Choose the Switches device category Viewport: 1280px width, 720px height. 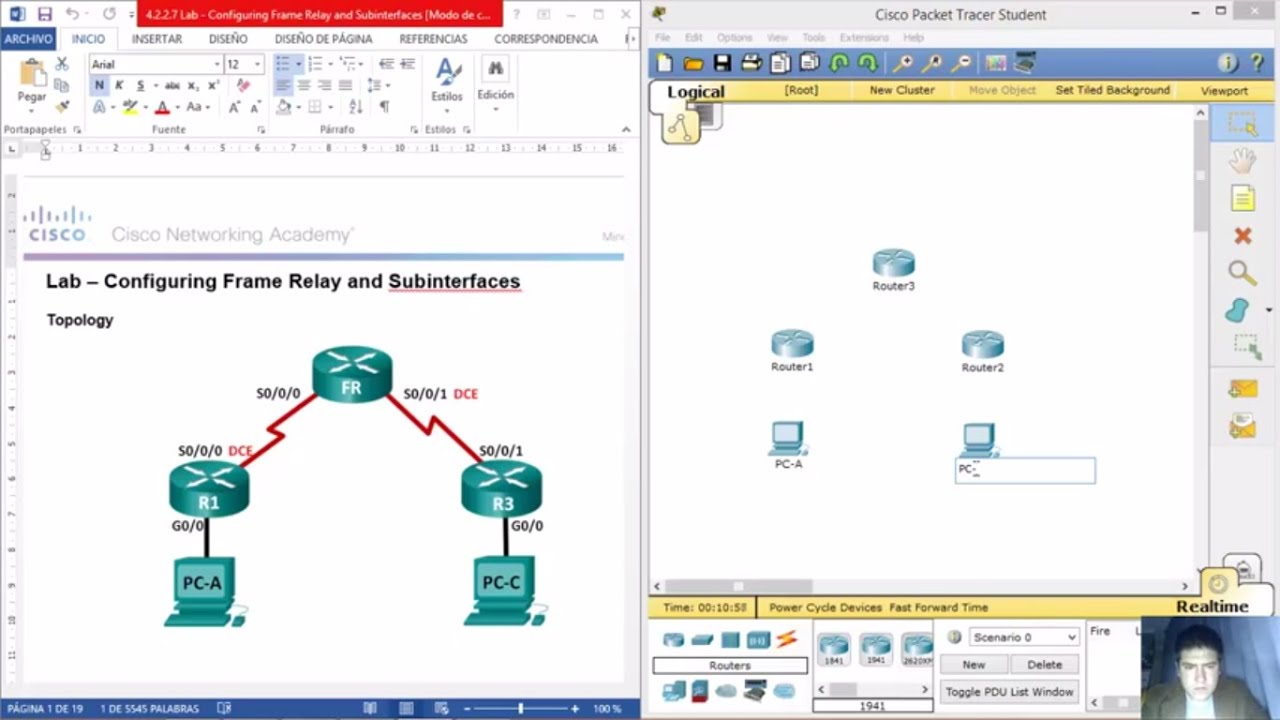[702, 639]
